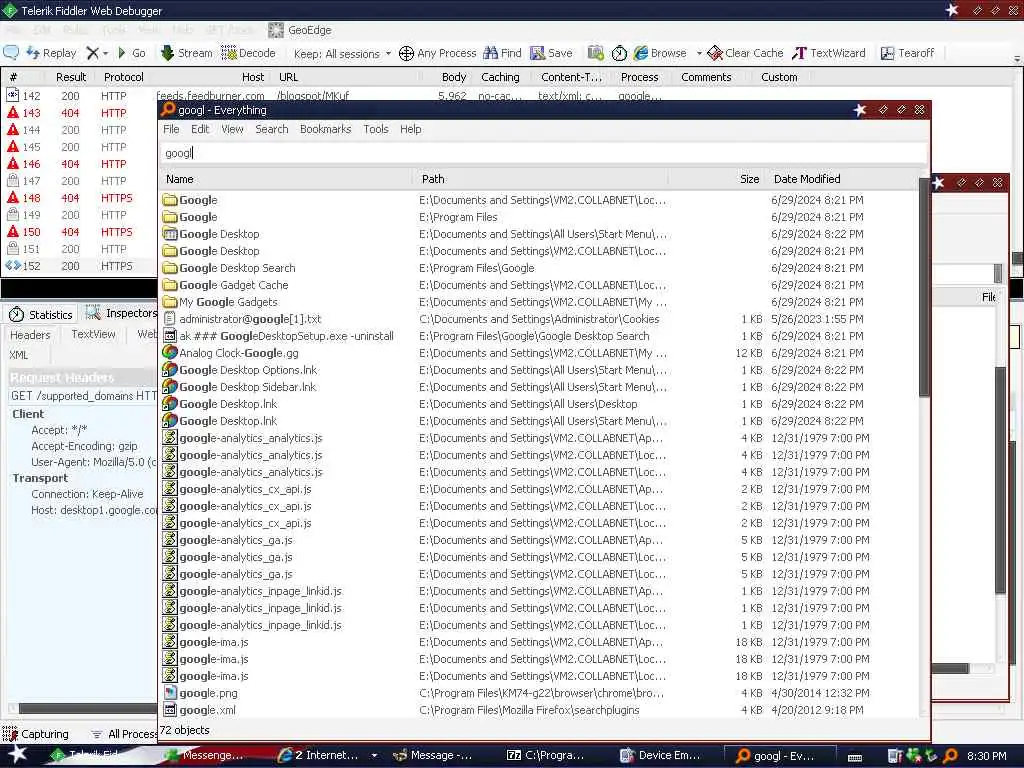Switch to C:\Progra... taskbar button
This screenshot has height=768, width=1024.
pyautogui.click(x=545, y=756)
